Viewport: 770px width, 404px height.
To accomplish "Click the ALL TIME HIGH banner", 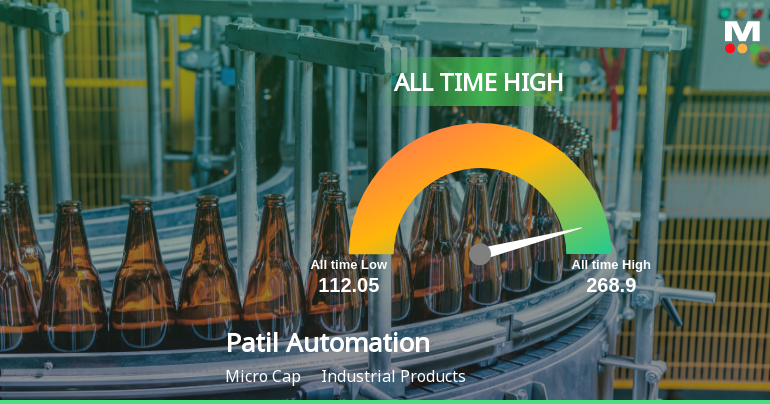I will (478, 82).
